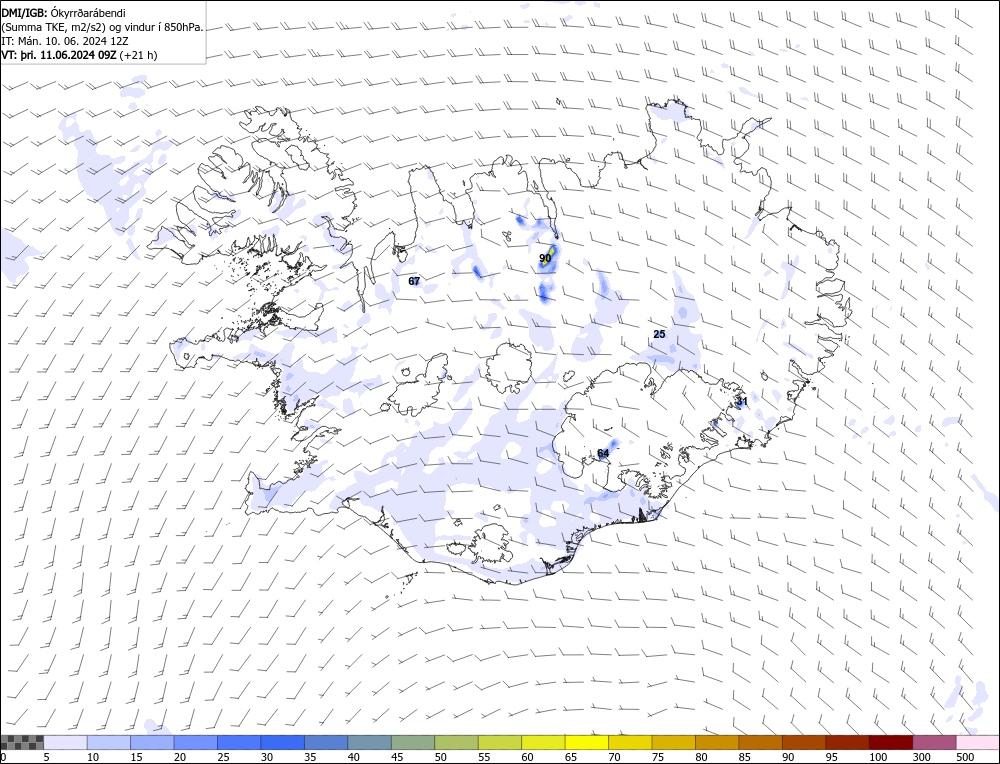Image resolution: width=1000 pixels, height=764 pixels.
Task: Select the 85–90 burnt orange legend swatch
Action: click(760, 742)
